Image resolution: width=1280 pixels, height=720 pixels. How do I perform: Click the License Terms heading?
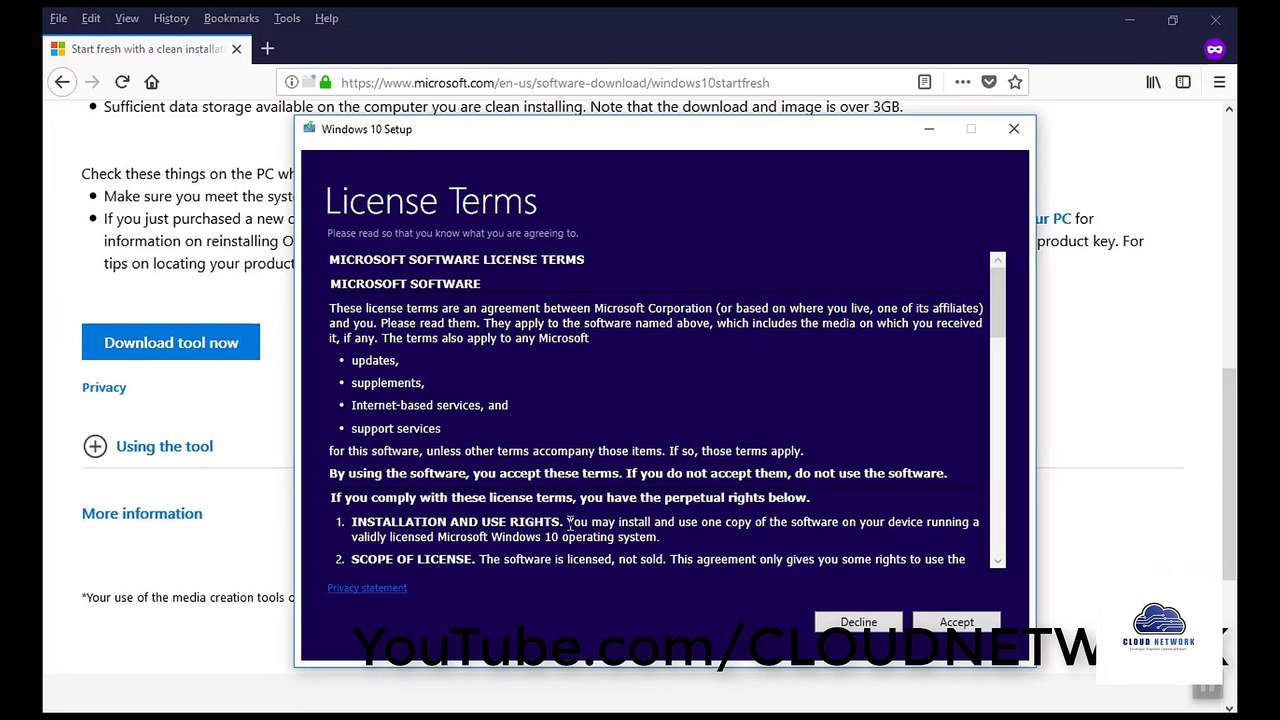431,201
